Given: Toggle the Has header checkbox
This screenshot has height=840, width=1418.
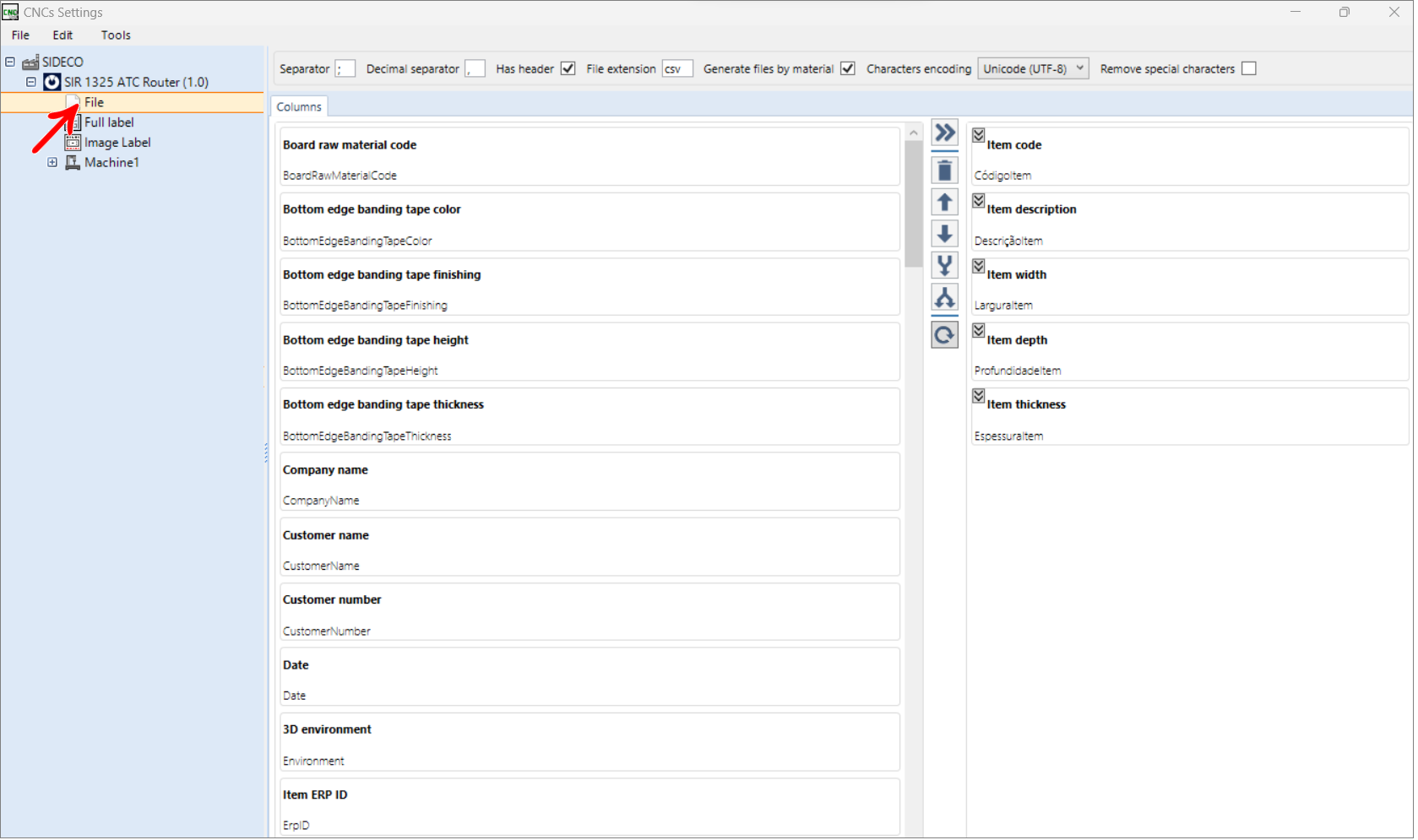Looking at the screenshot, I should pos(569,69).
